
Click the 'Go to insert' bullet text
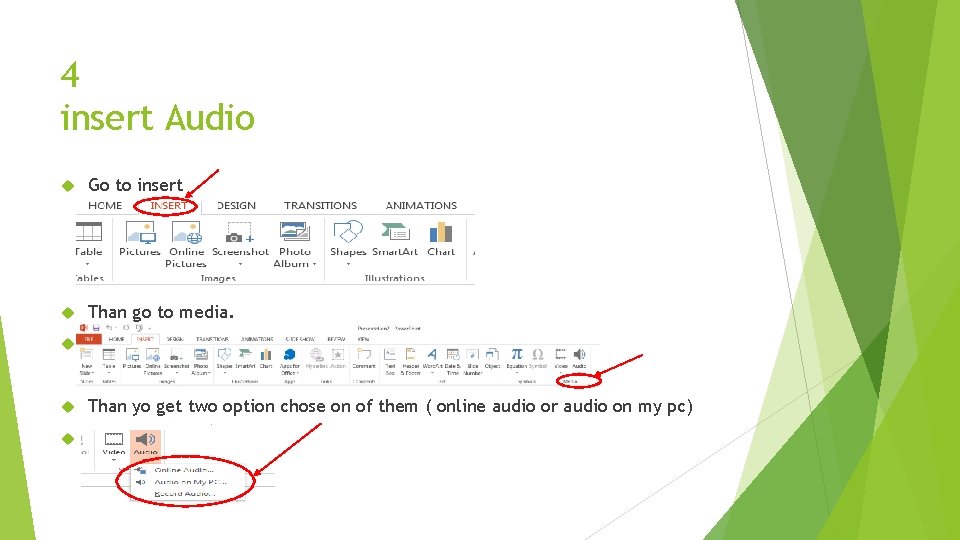coord(135,185)
